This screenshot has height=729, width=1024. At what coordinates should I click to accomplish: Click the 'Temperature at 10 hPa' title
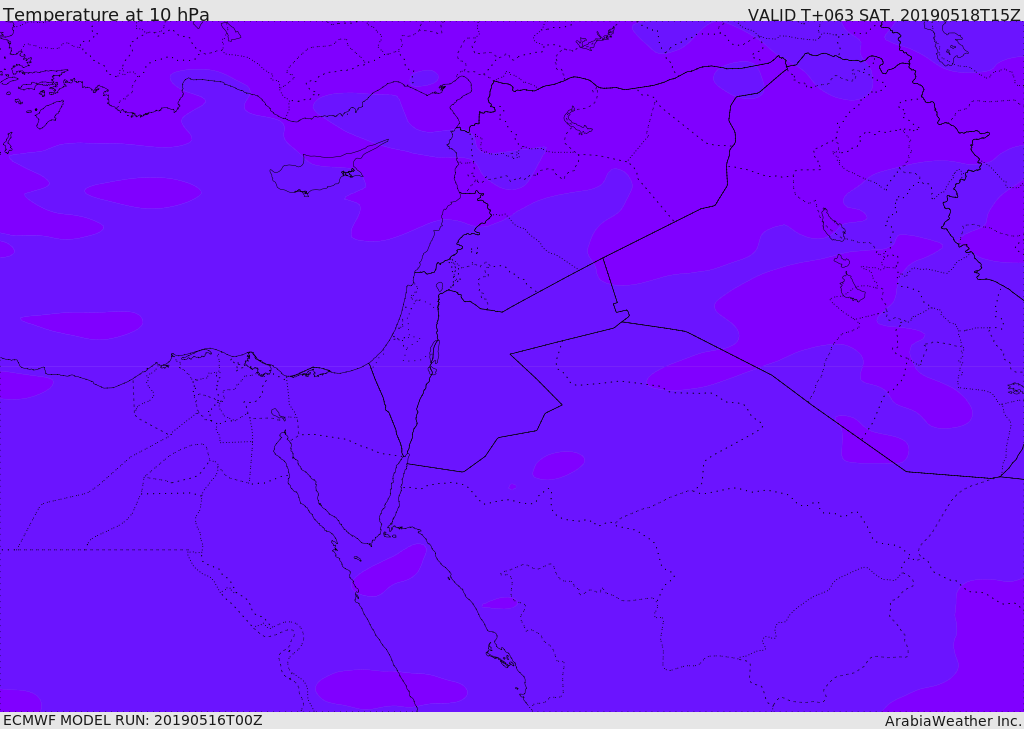point(106,14)
